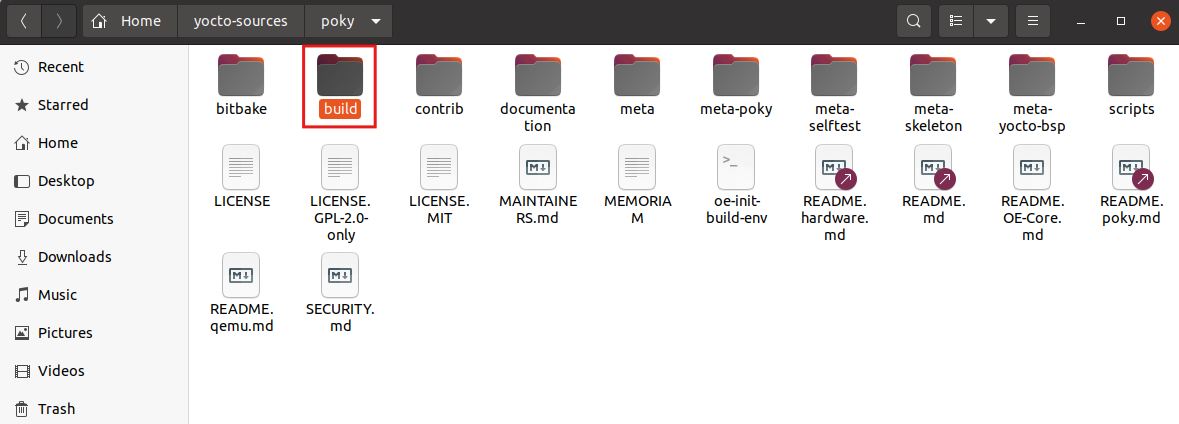Go forward with the right arrow

(x=59, y=21)
